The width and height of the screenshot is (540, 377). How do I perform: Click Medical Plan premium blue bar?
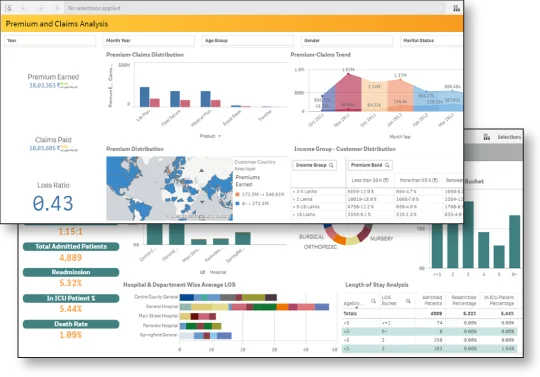(x=206, y=99)
